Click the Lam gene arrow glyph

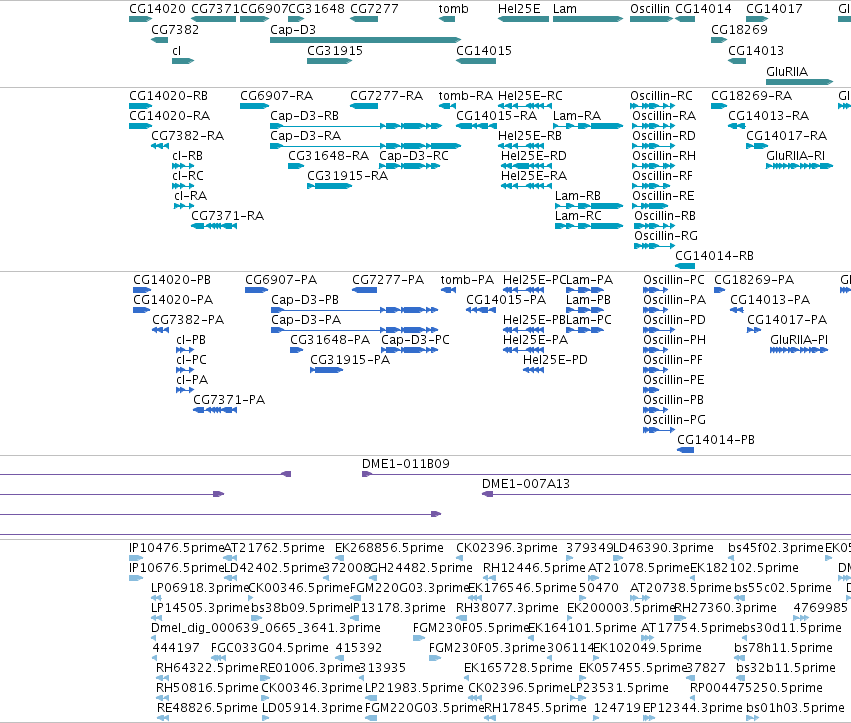(x=588, y=19)
